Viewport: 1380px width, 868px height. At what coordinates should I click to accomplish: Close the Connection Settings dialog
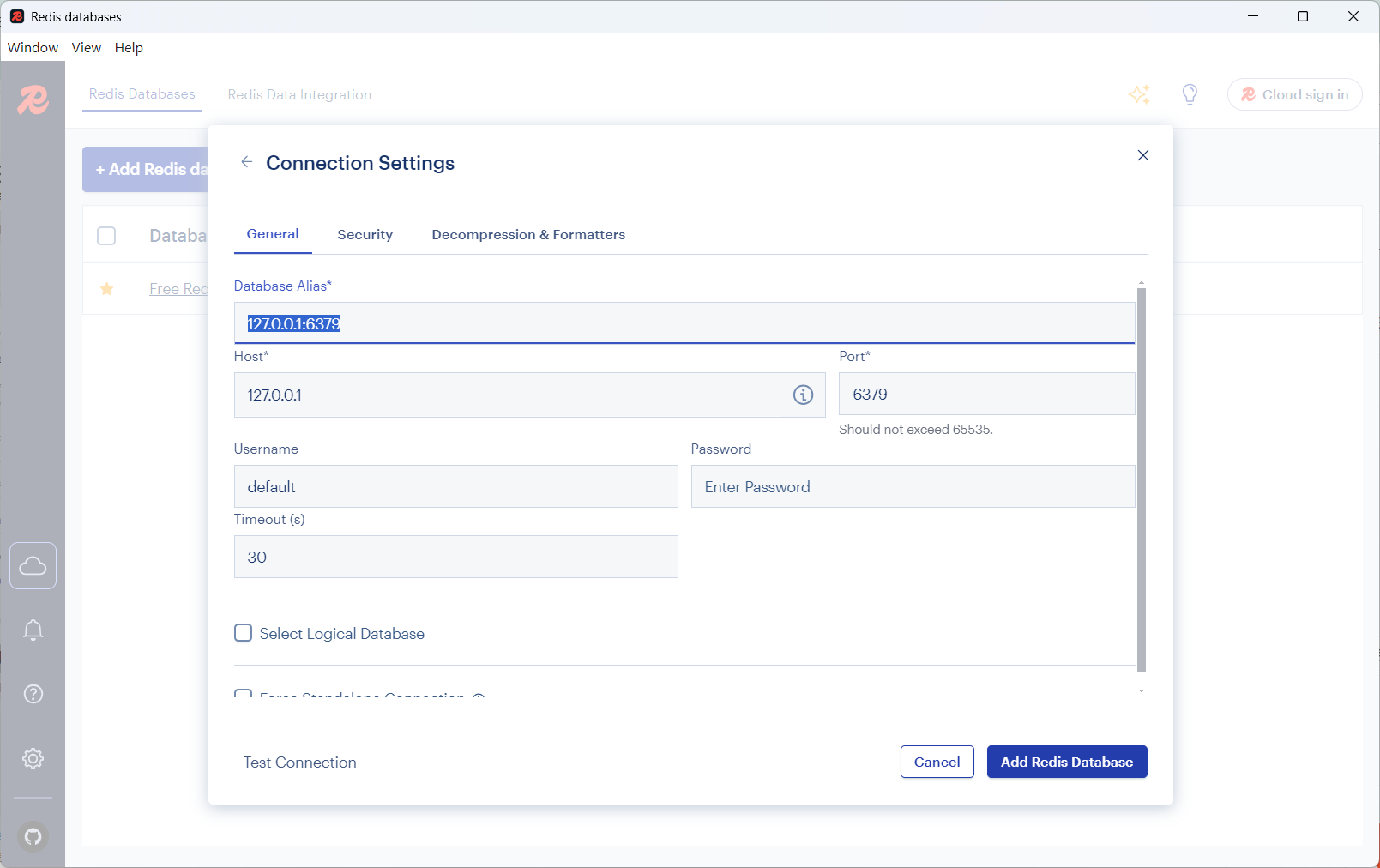pos(1142,155)
